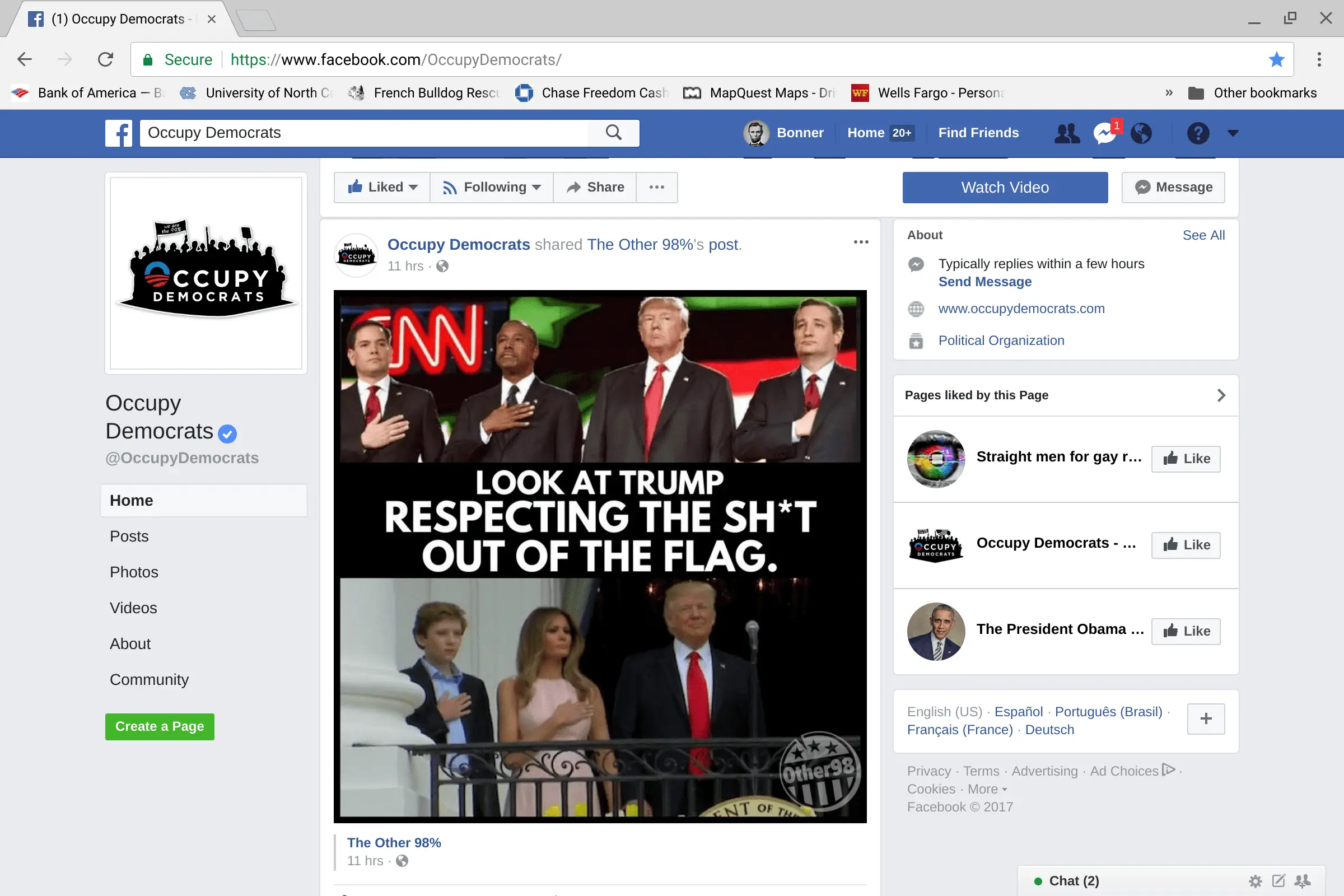Bookmark star icon in address bar
Screen dimensions: 1344x896
1276,59
